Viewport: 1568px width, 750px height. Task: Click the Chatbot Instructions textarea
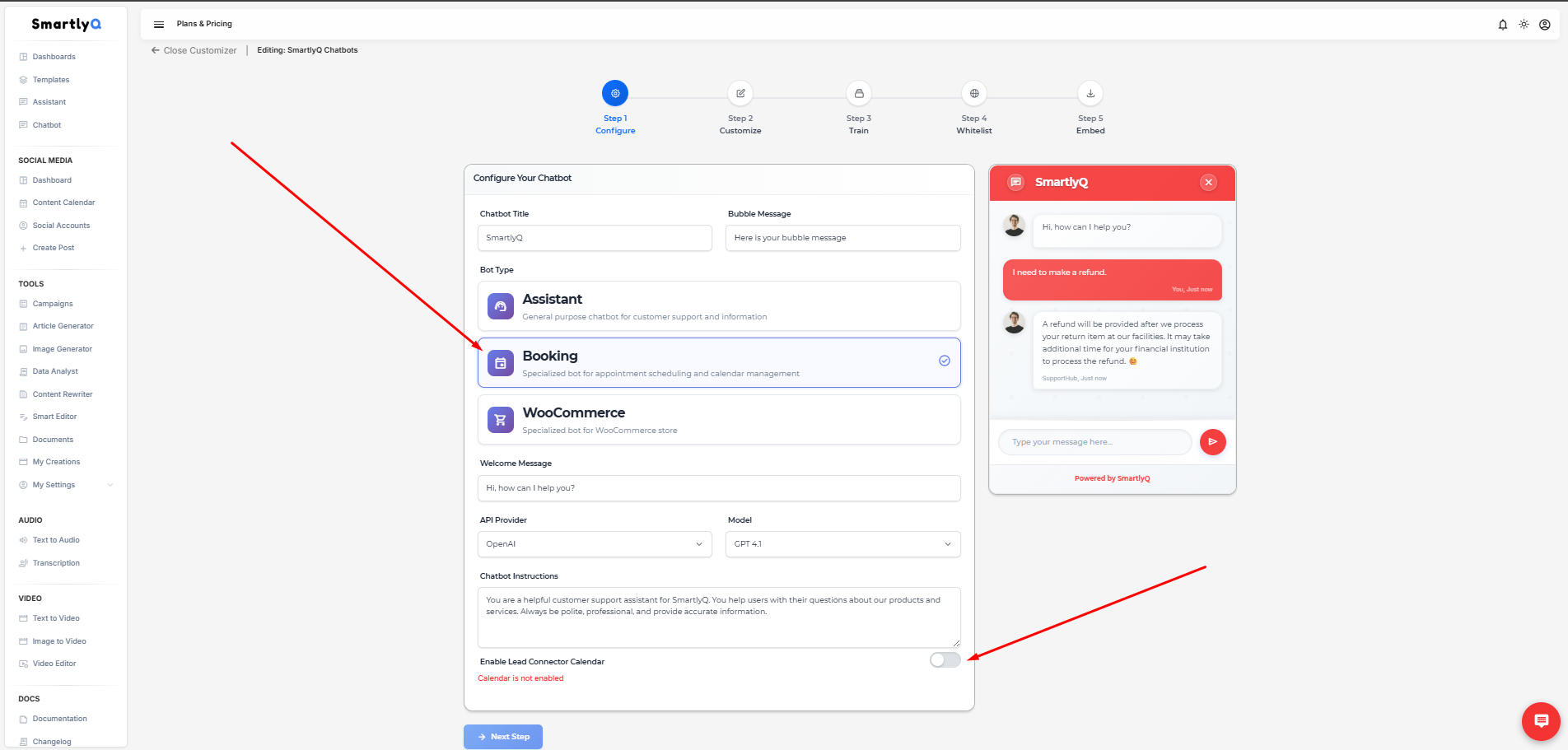coord(719,617)
